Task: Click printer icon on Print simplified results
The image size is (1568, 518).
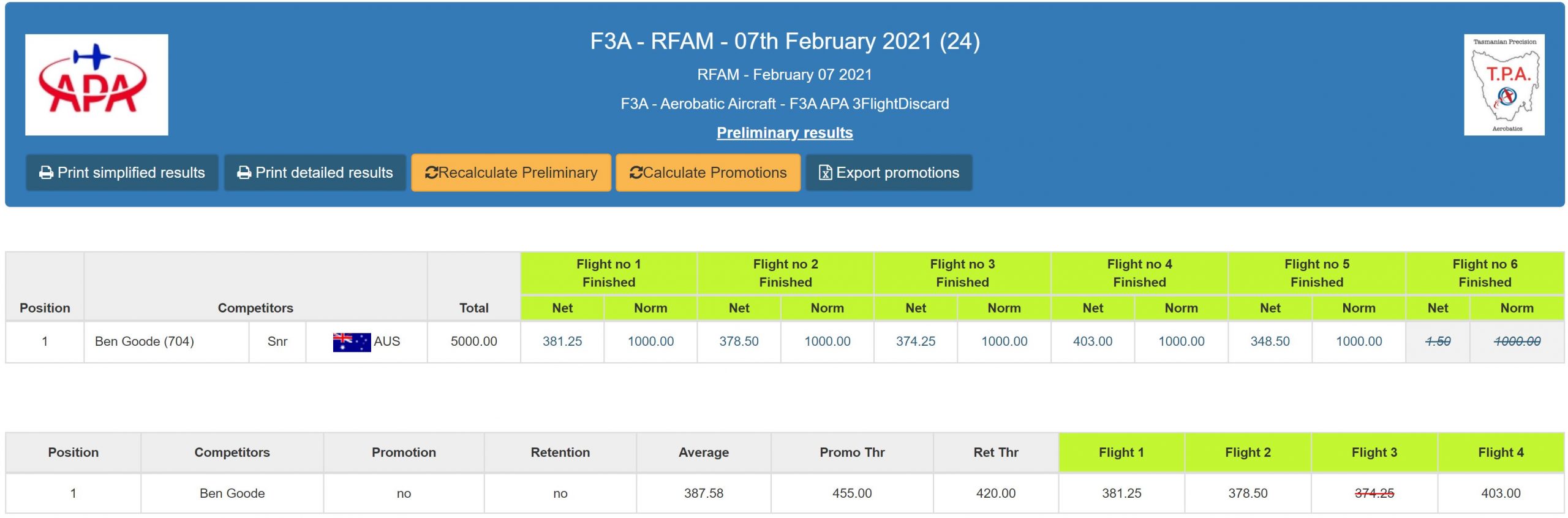Action: [x=46, y=173]
